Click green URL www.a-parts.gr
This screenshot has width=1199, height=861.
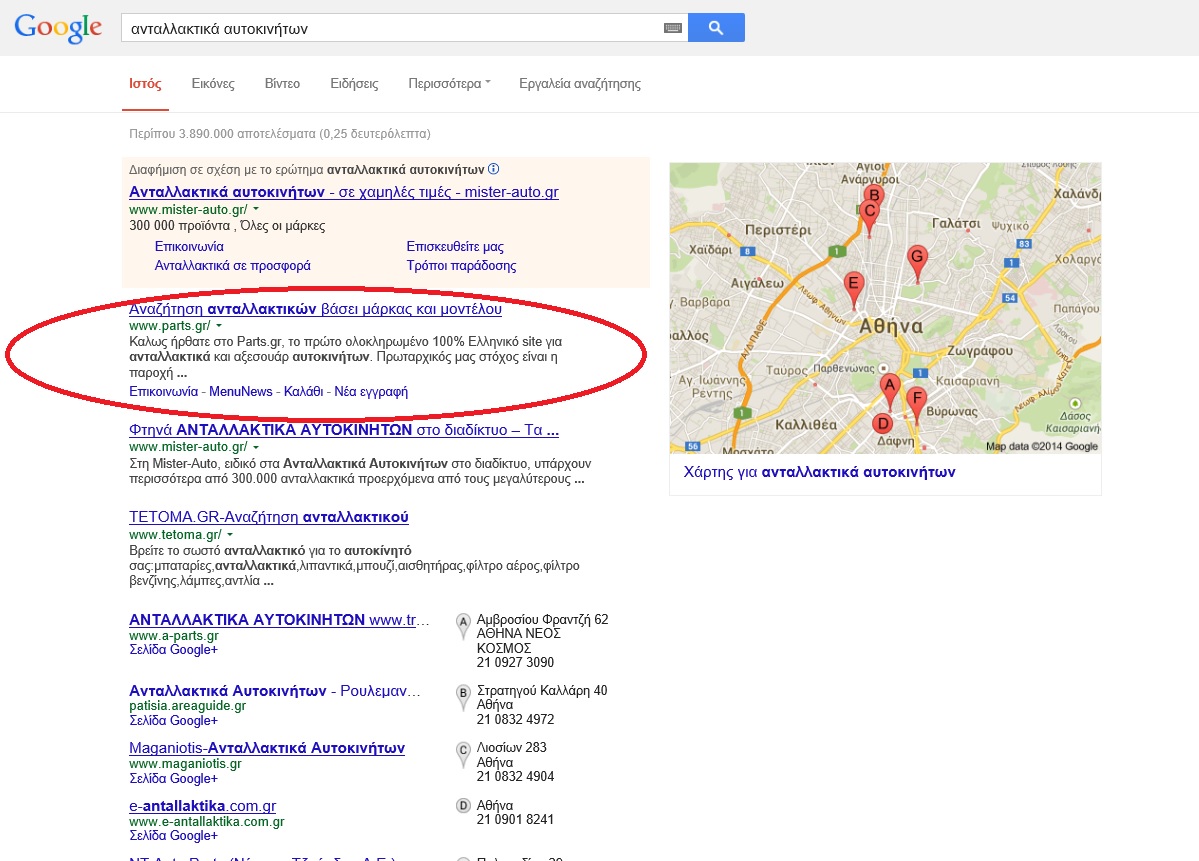[x=174, y=635]
